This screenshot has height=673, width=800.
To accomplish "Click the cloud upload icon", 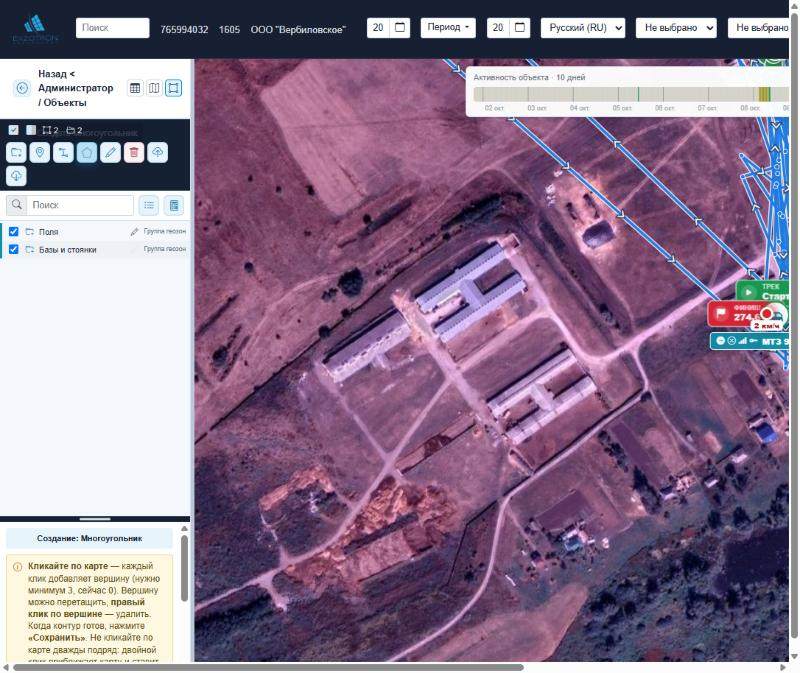I will [158, 153].
